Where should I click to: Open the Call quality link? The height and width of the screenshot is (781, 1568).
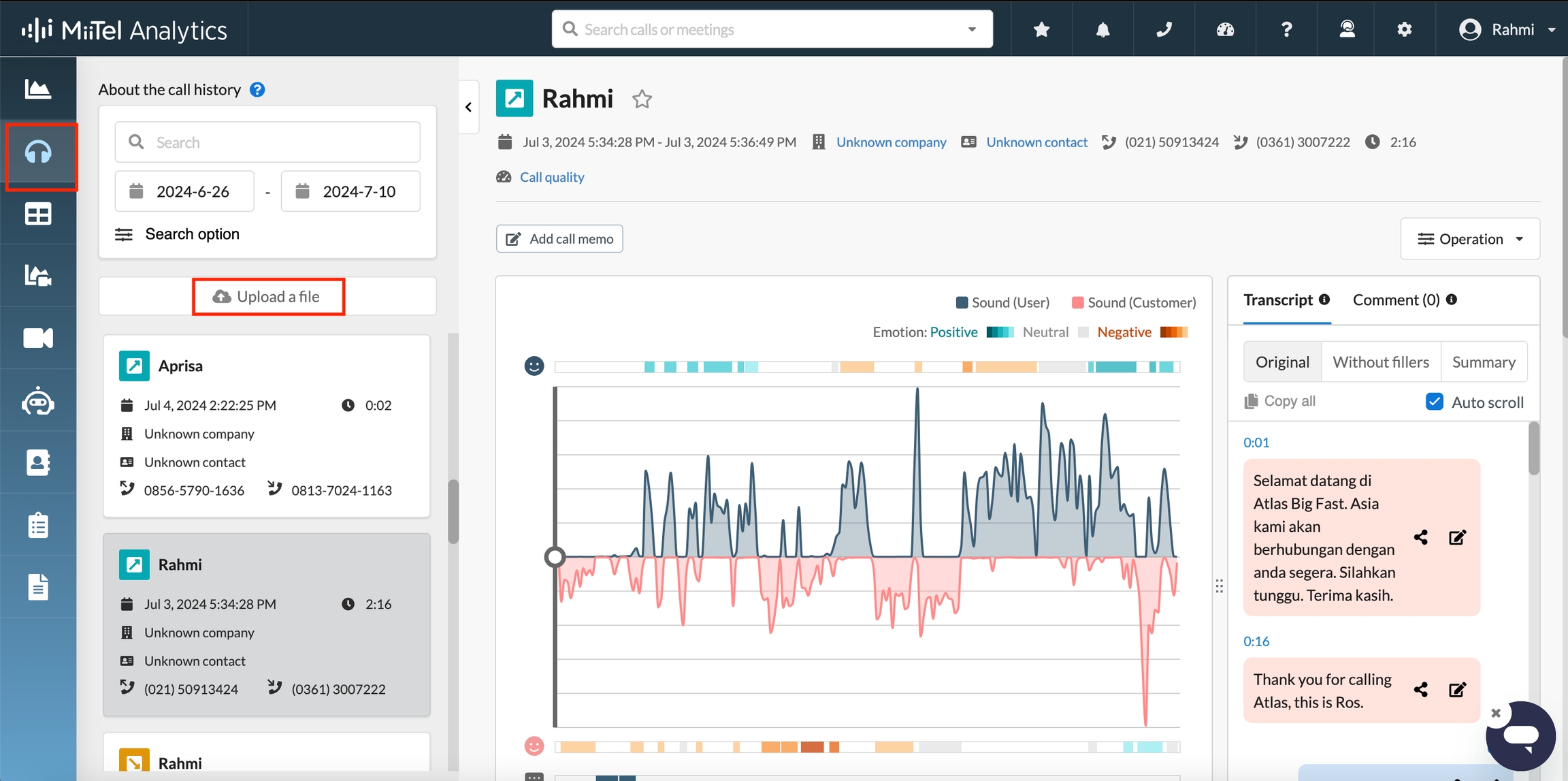551,177
